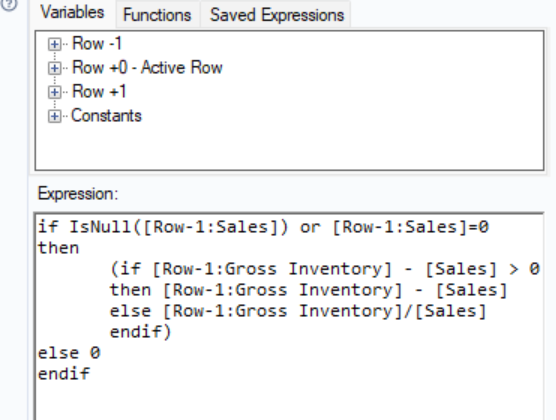Select the Constants tree label
The height and width of the screenshot is (420, 556).
pyautogui.click(x=106, y=116)
